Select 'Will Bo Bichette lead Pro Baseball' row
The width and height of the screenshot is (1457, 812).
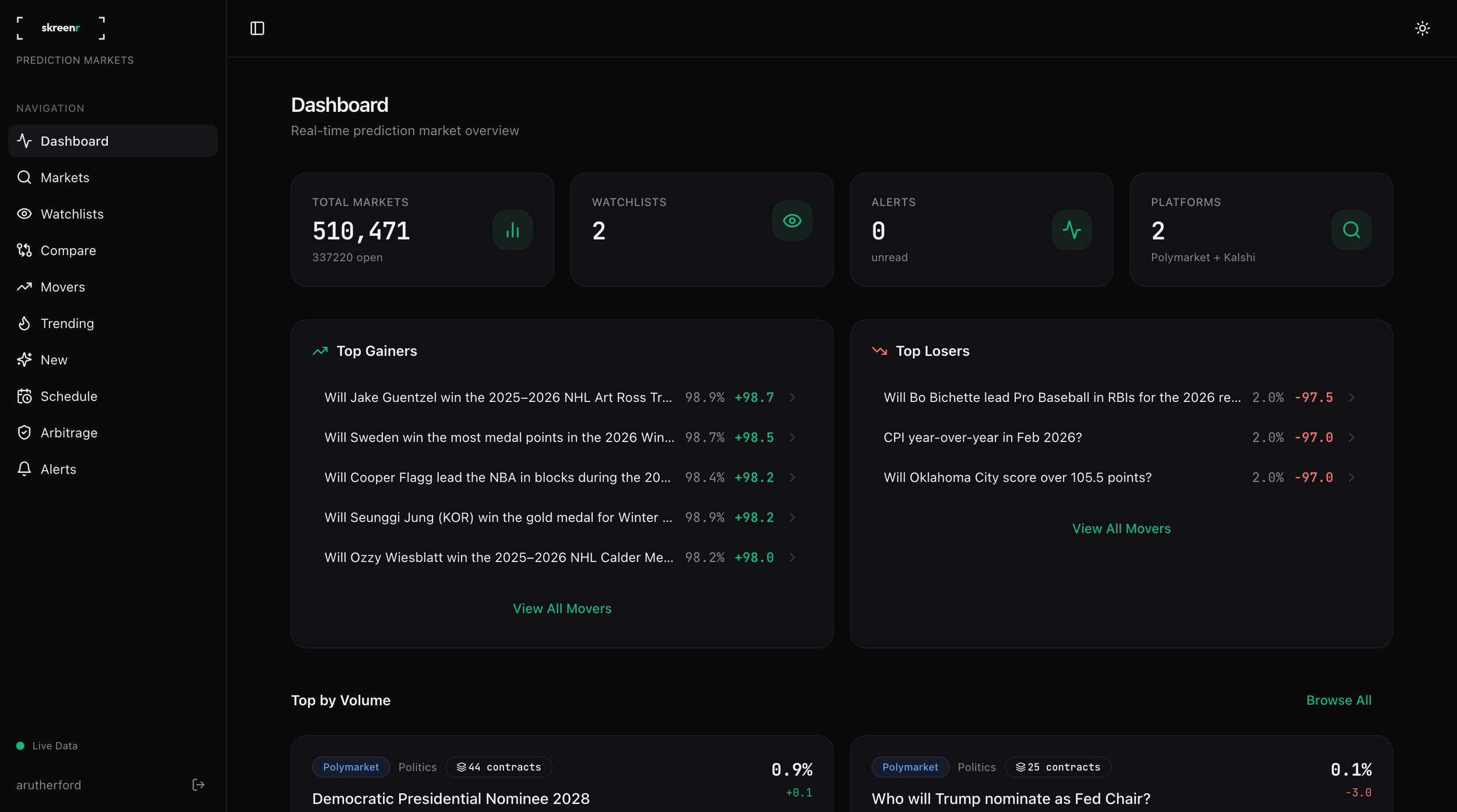pyautogui.click(x=1120, y=397)
